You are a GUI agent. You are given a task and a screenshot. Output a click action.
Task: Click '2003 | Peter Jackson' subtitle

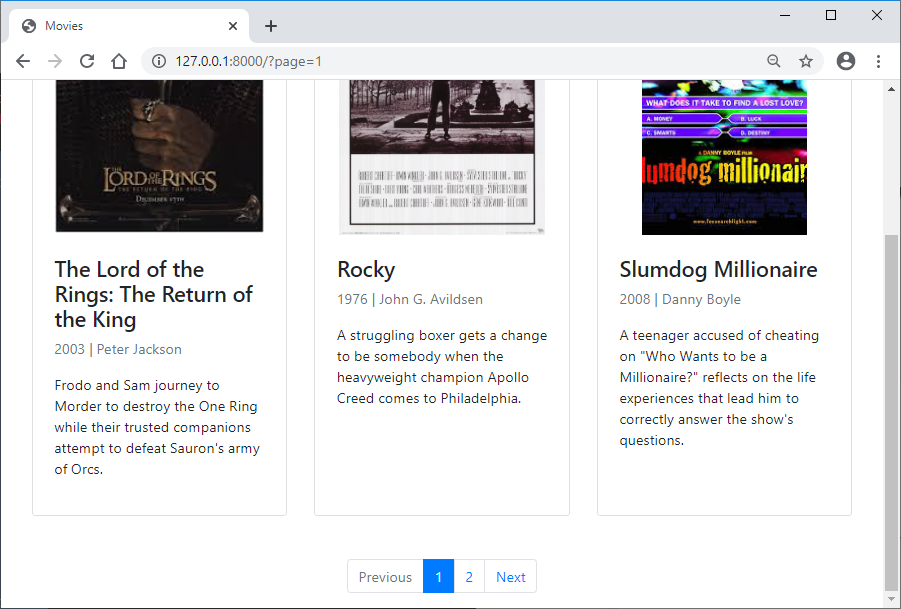(118, 349)
